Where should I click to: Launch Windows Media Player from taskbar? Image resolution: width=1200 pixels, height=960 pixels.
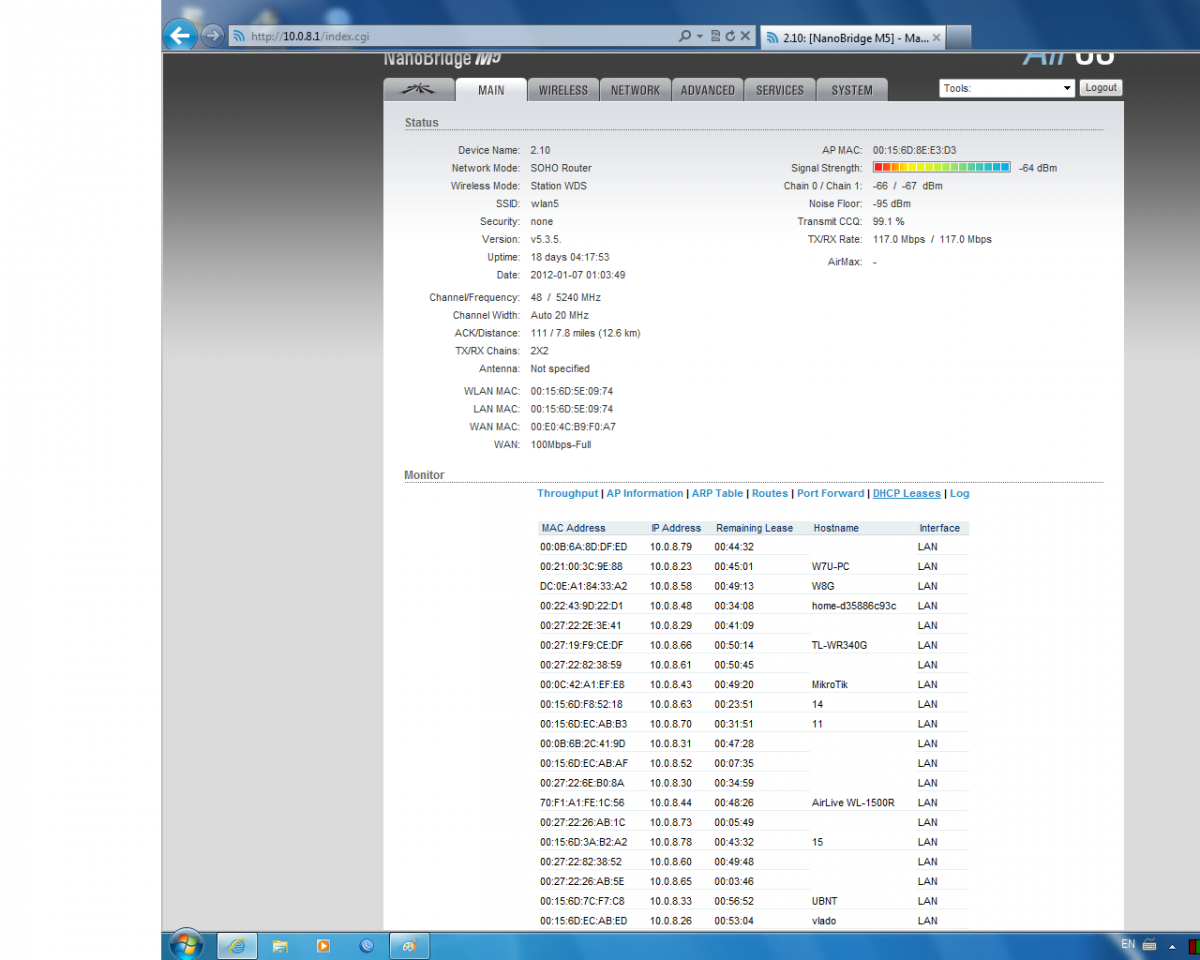pos(323,945)
